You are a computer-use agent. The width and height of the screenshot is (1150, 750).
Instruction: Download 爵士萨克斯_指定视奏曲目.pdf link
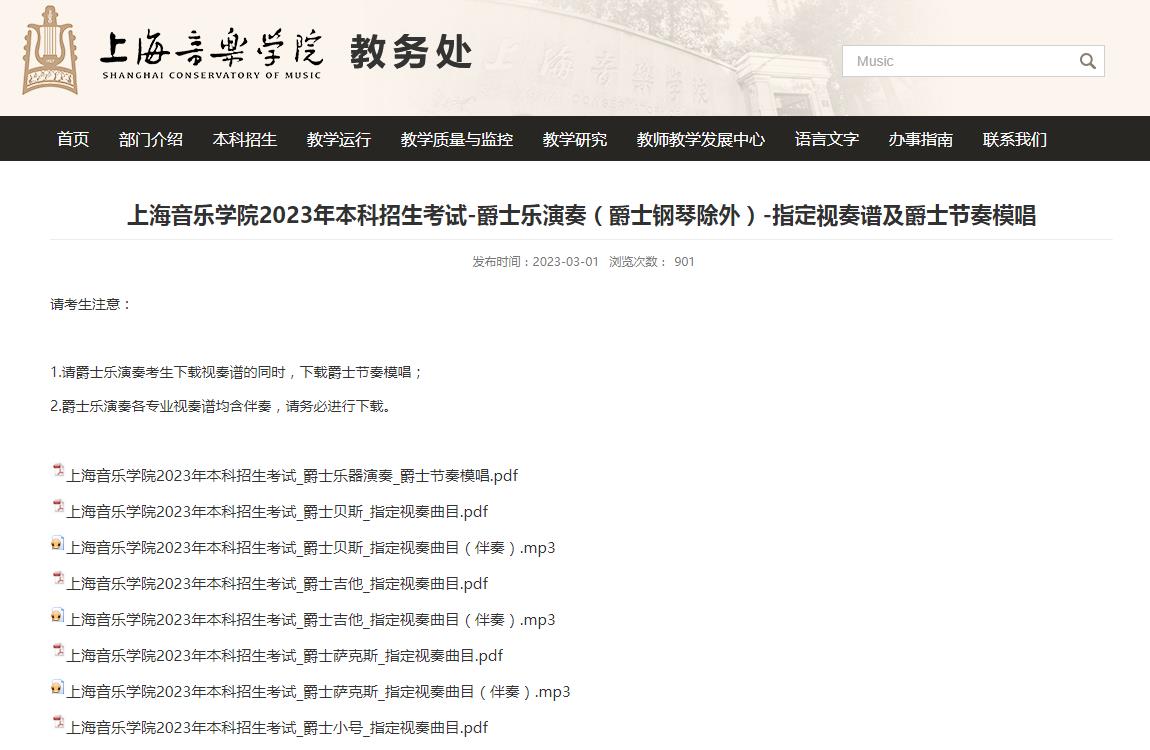click(x=285, y=655)
